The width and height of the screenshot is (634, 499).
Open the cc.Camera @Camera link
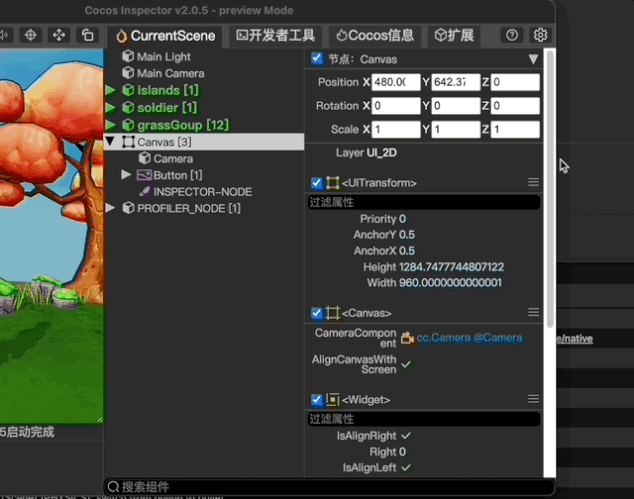pyautogui.click(x=469, y=338)
